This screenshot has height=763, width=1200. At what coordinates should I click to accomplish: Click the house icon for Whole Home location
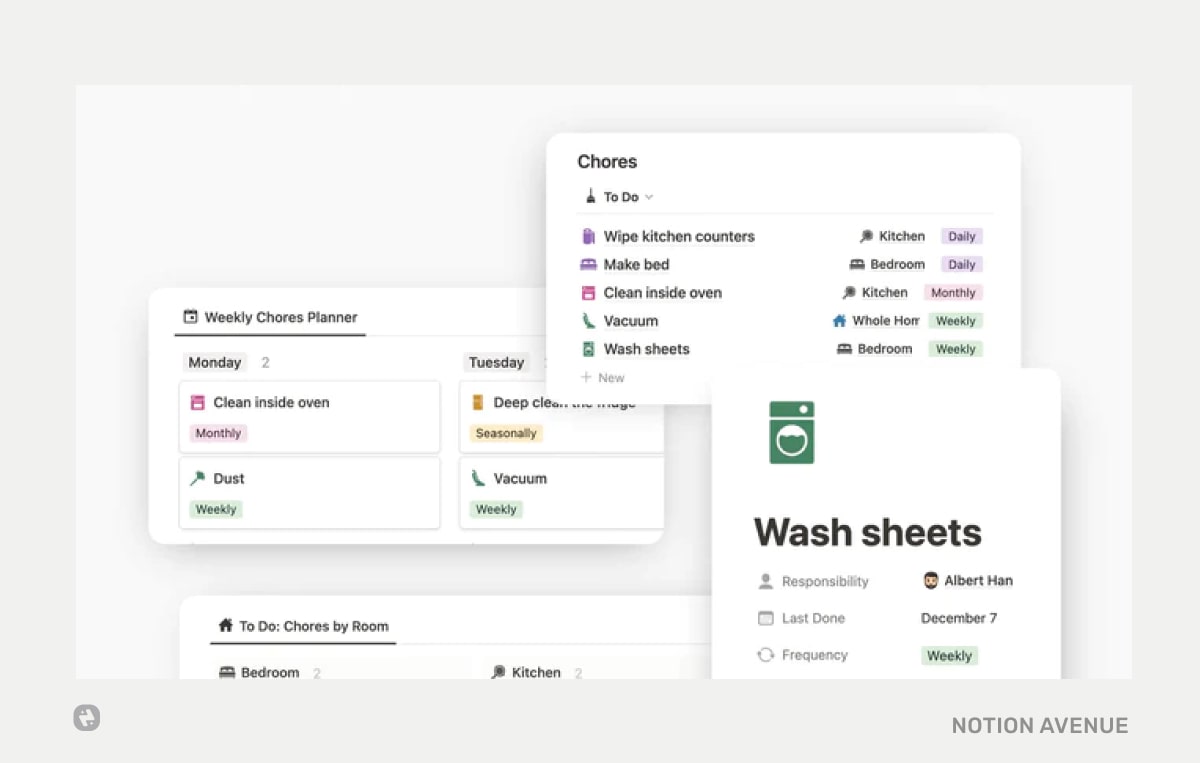841,320
